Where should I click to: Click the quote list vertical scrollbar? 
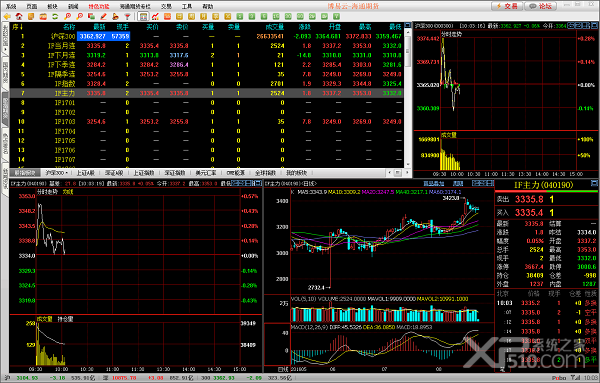[408, 98]
